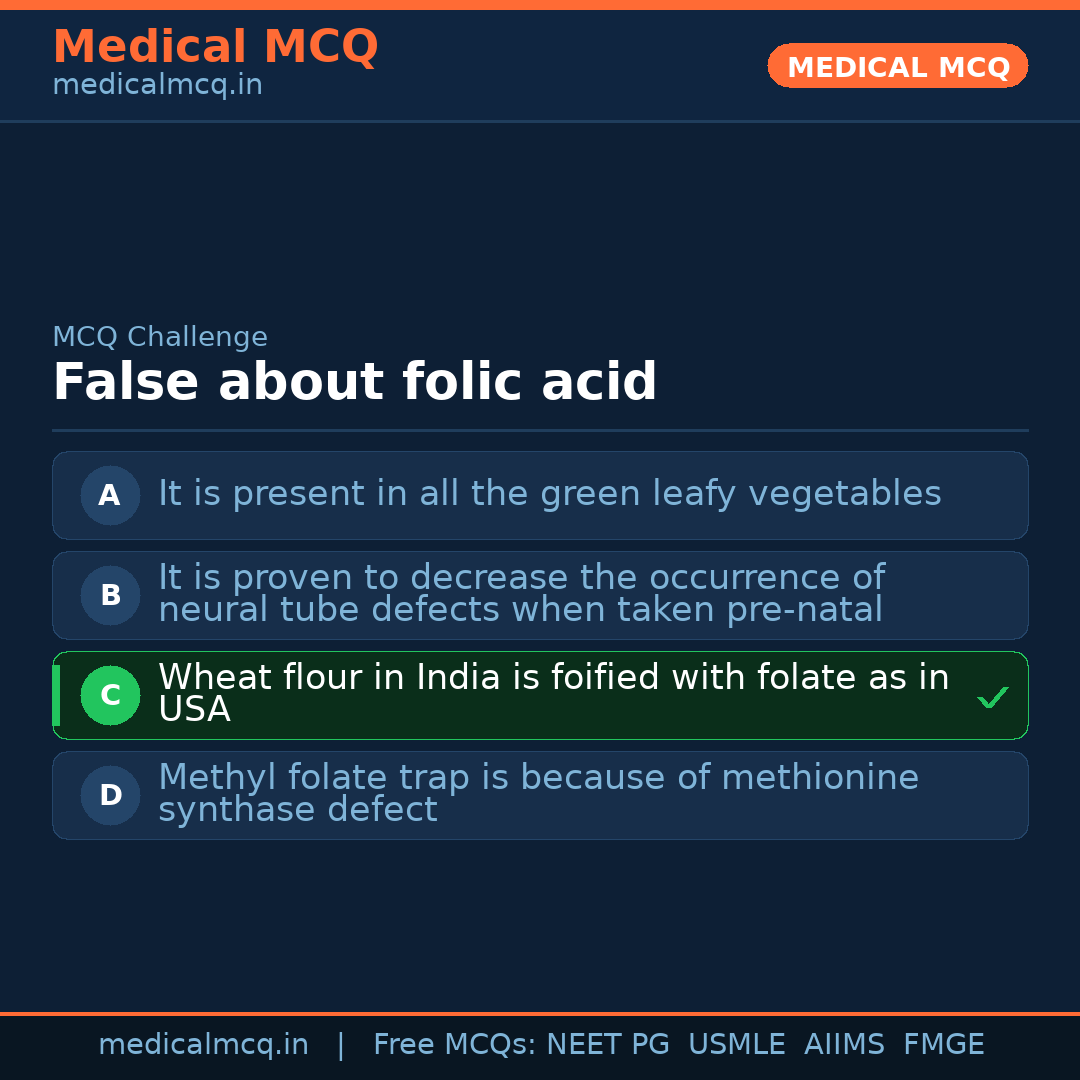The height and width of the screenshot is (1080, 1080).
Task: Click the green accent bar on option C
Action: coord(56,695)
